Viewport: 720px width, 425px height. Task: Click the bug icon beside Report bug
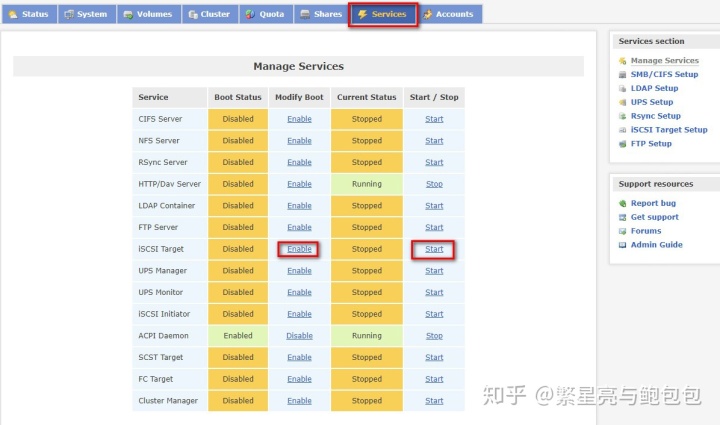[x=623, y=203]
